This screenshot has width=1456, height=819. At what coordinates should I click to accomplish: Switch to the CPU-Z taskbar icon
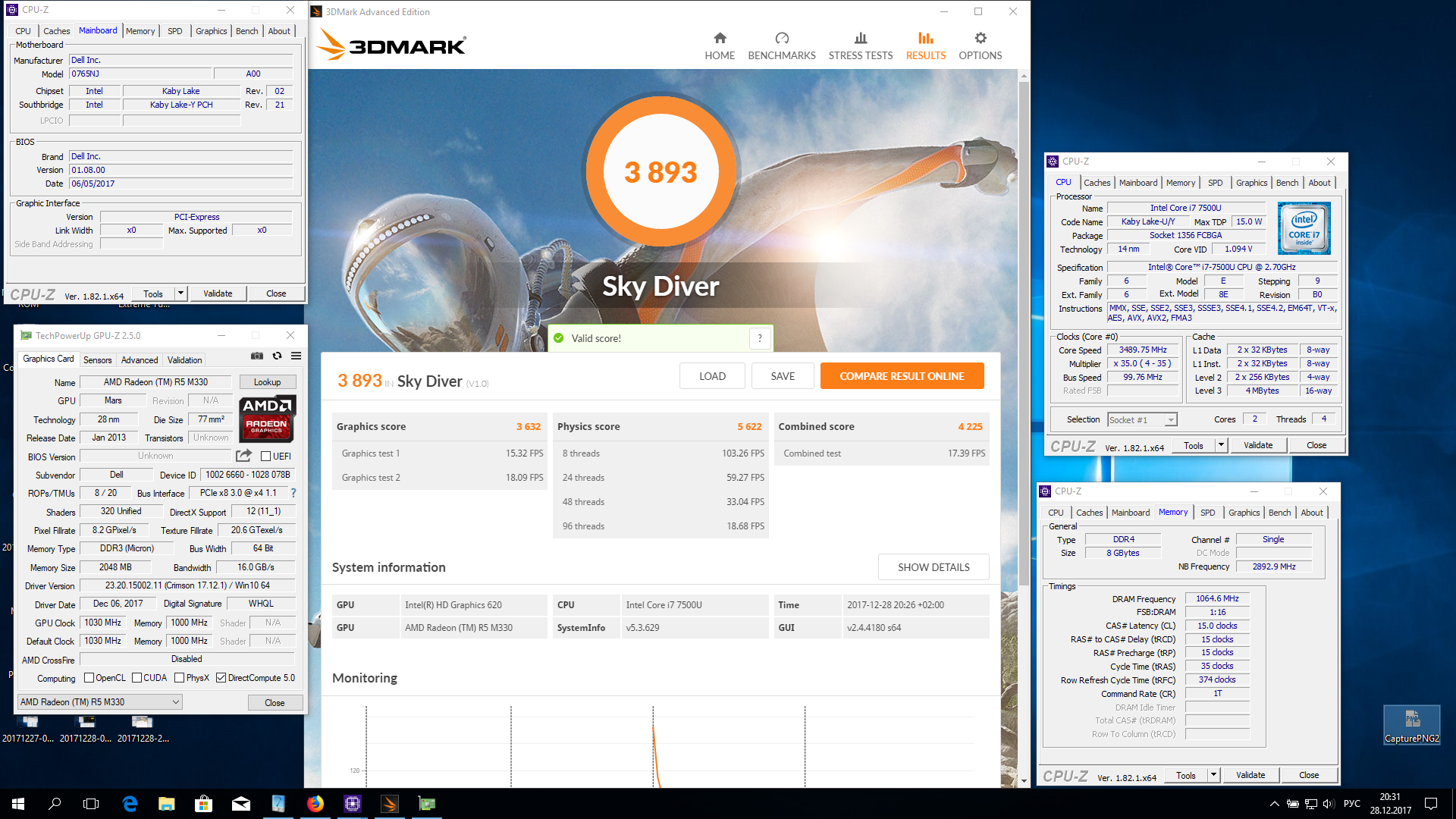[x=353, y=804]
